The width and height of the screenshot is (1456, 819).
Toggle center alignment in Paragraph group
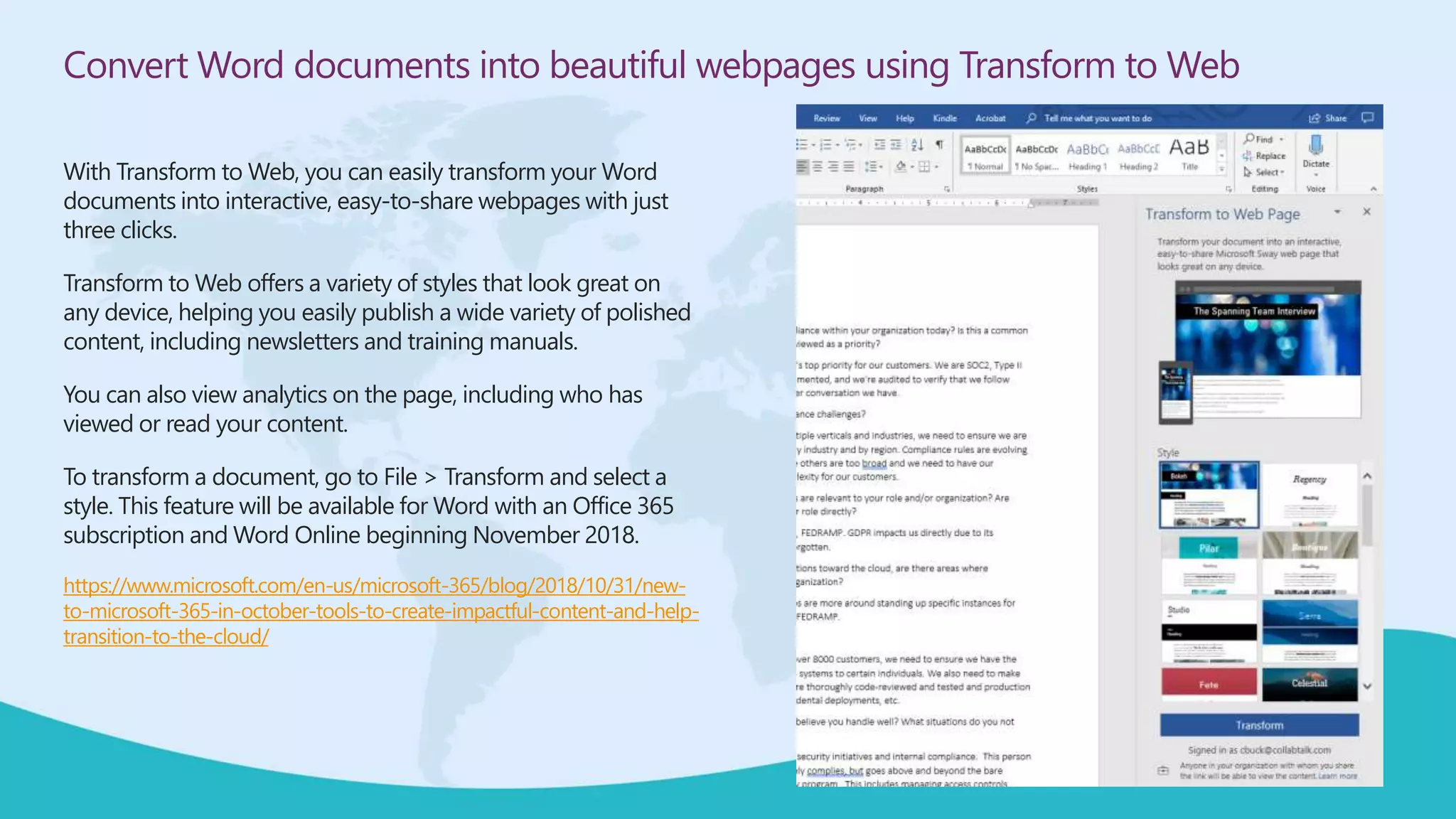818,166
